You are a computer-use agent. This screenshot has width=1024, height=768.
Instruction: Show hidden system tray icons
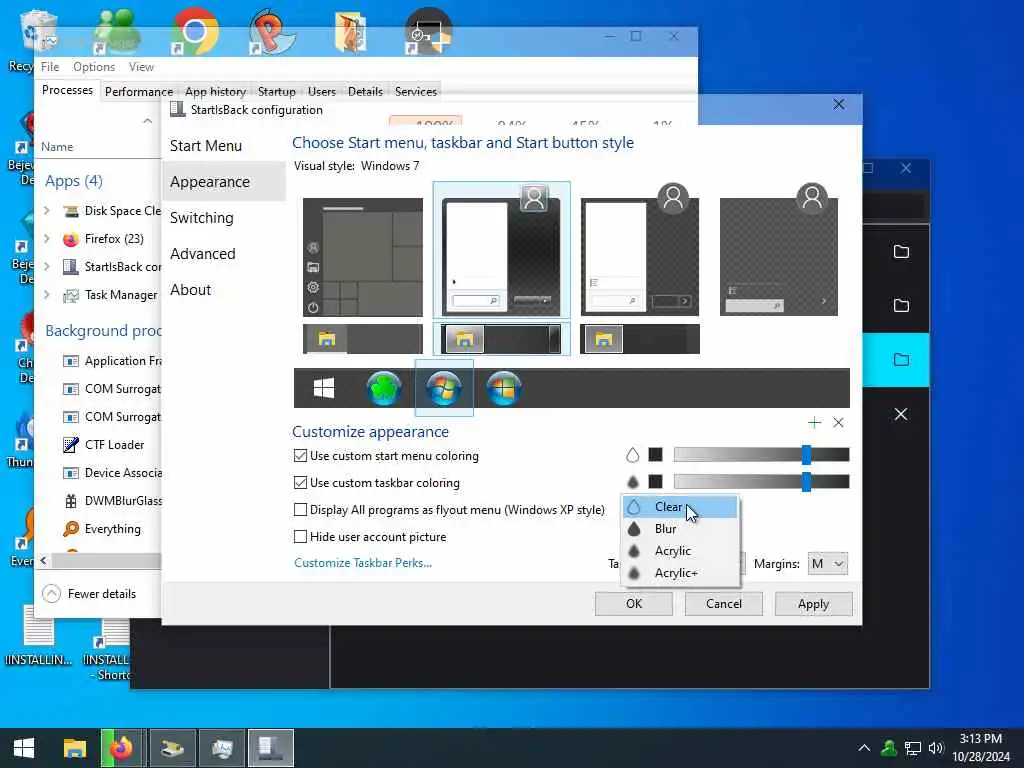[x=864, y=748]
